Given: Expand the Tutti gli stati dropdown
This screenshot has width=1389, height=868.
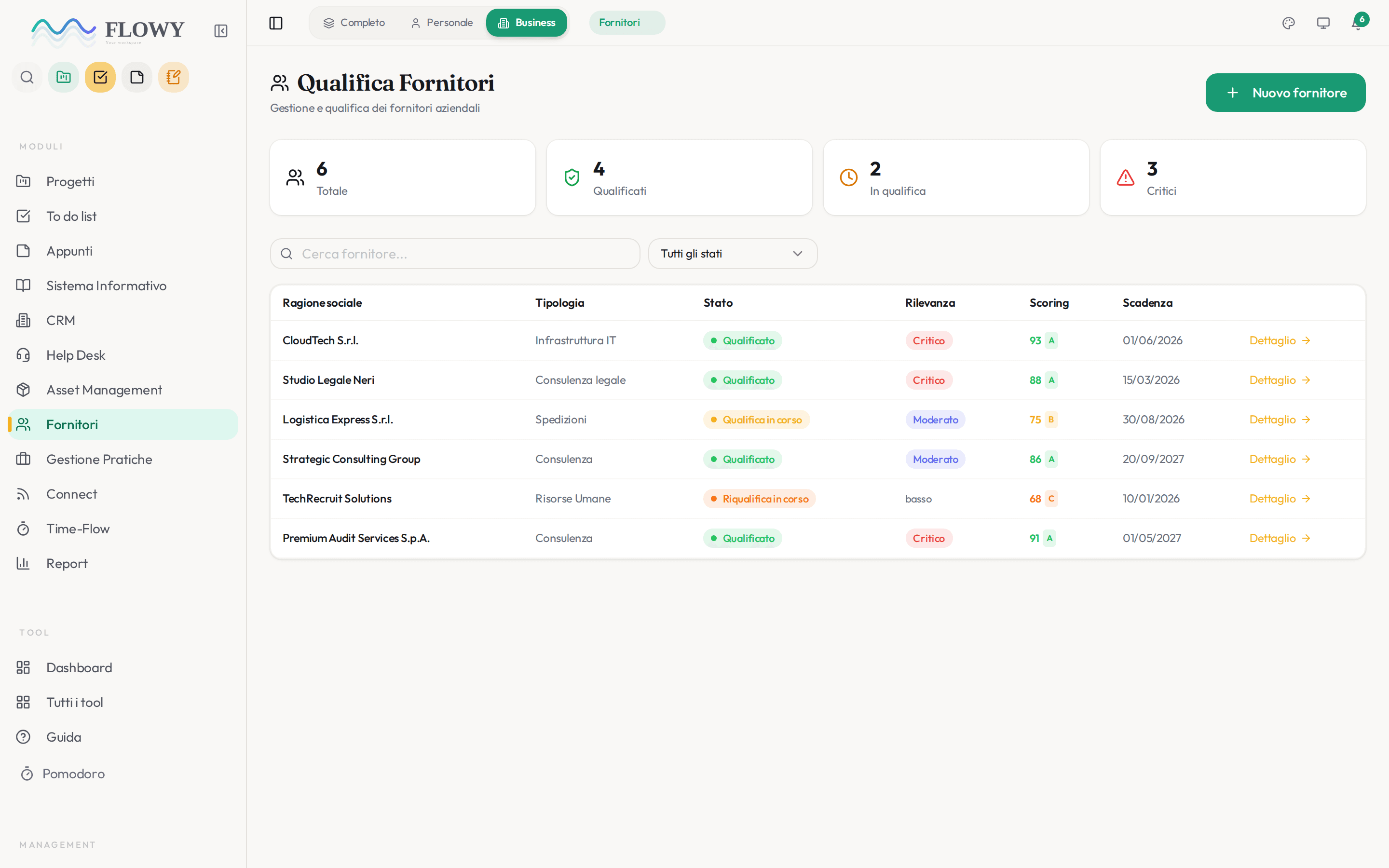Looking at the screenshot, I should [733, 254].
